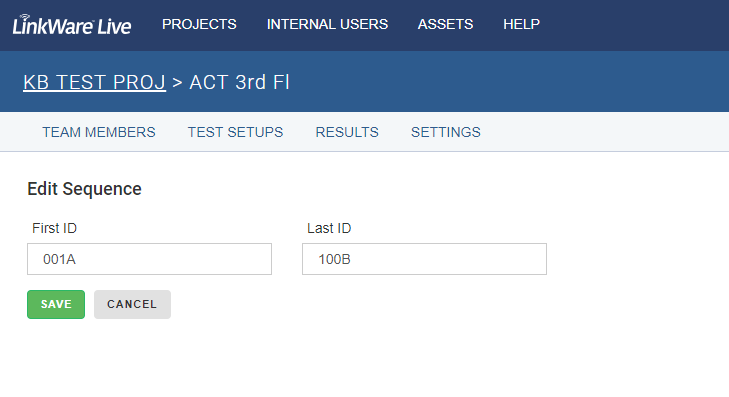
Task: Go to INTERNAL USERS page
Action: click(327, 24)
